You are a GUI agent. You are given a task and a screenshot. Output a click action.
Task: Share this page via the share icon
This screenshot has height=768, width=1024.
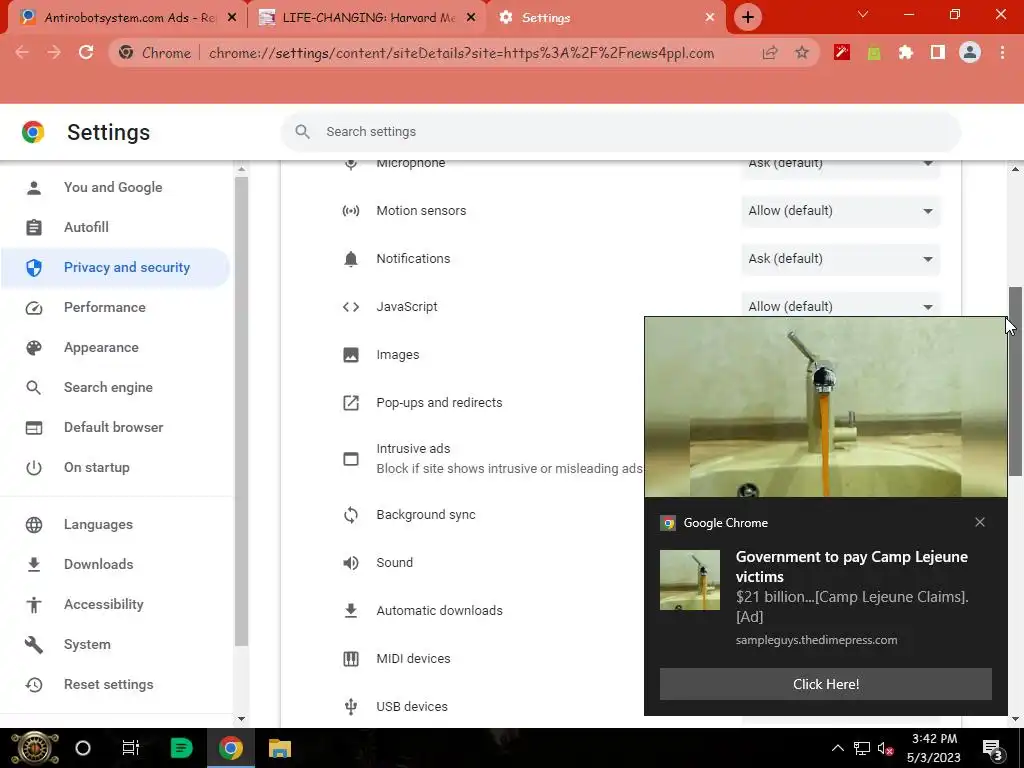coord(770,53)
